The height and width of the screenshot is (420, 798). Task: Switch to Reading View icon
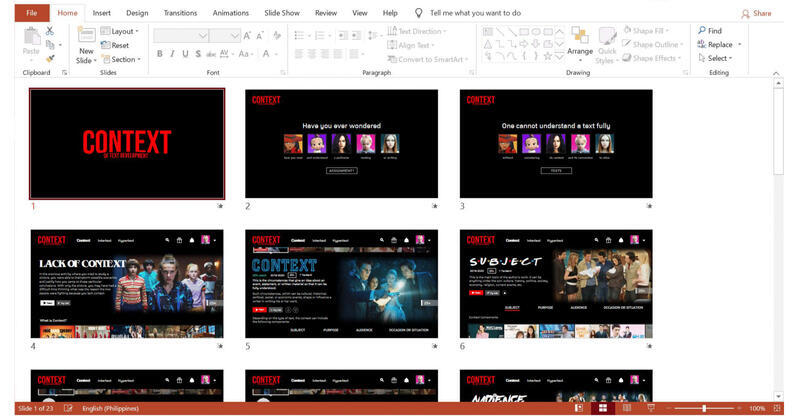click(x=627, y=408)
